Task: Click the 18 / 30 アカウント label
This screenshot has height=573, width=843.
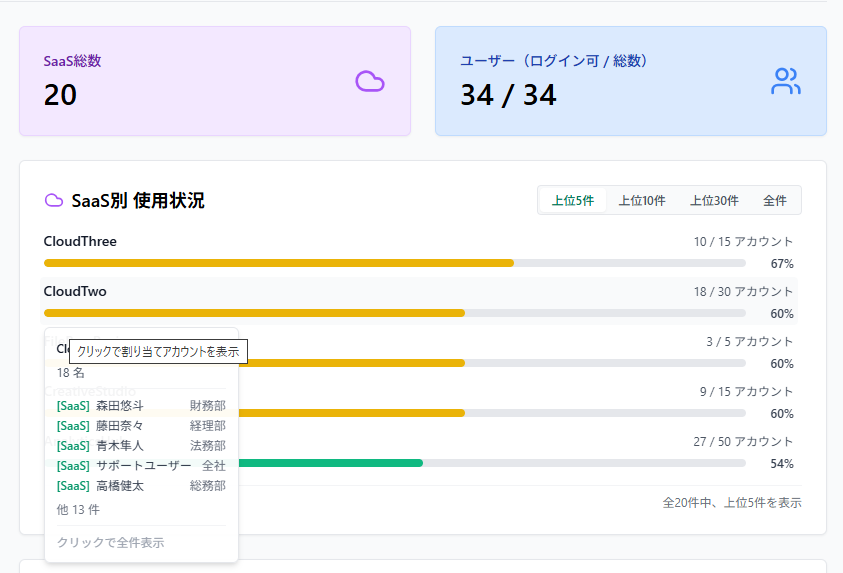Action: point(743,292)
